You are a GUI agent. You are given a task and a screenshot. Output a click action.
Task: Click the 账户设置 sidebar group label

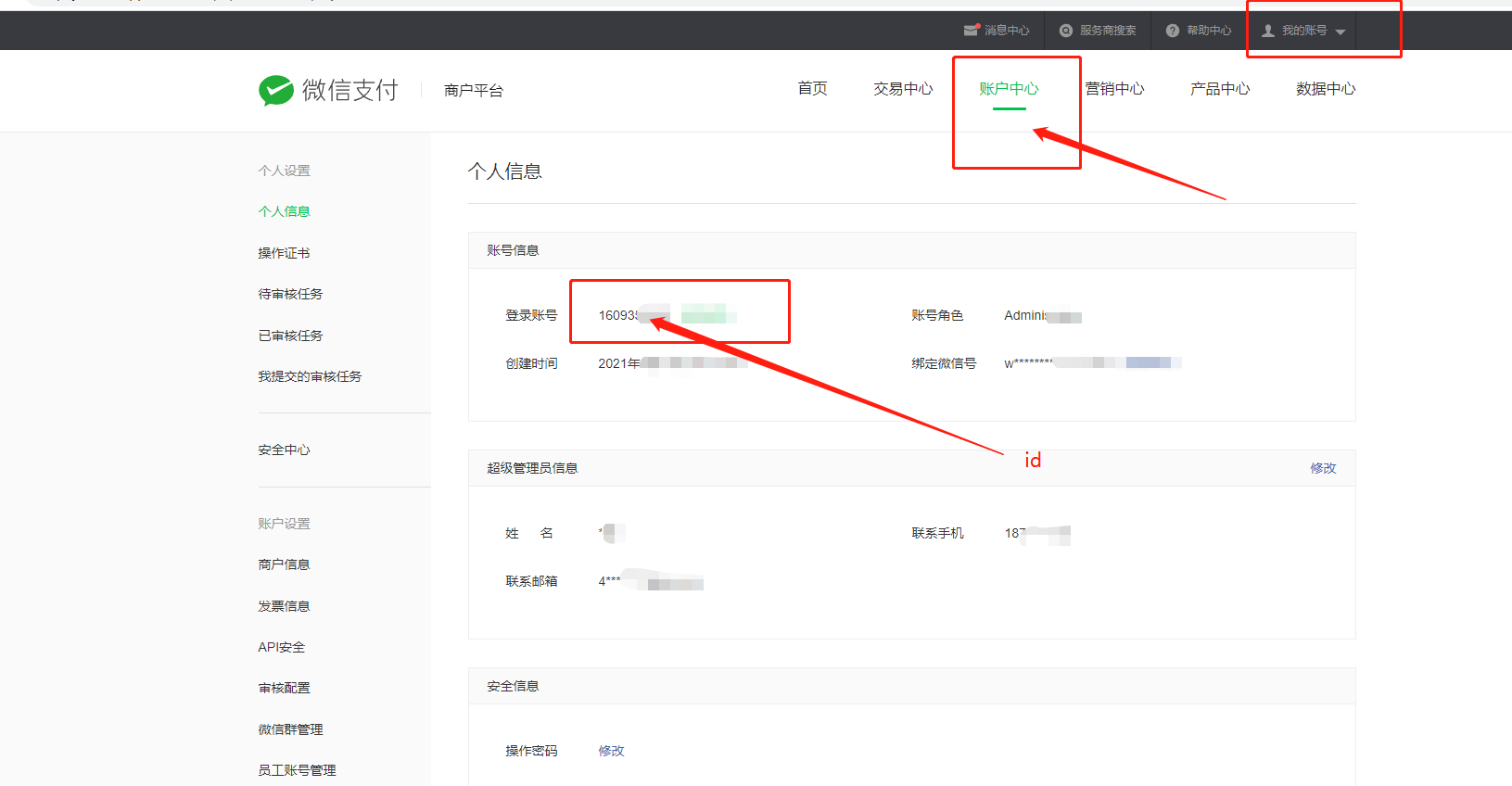(x=284, y=524)
